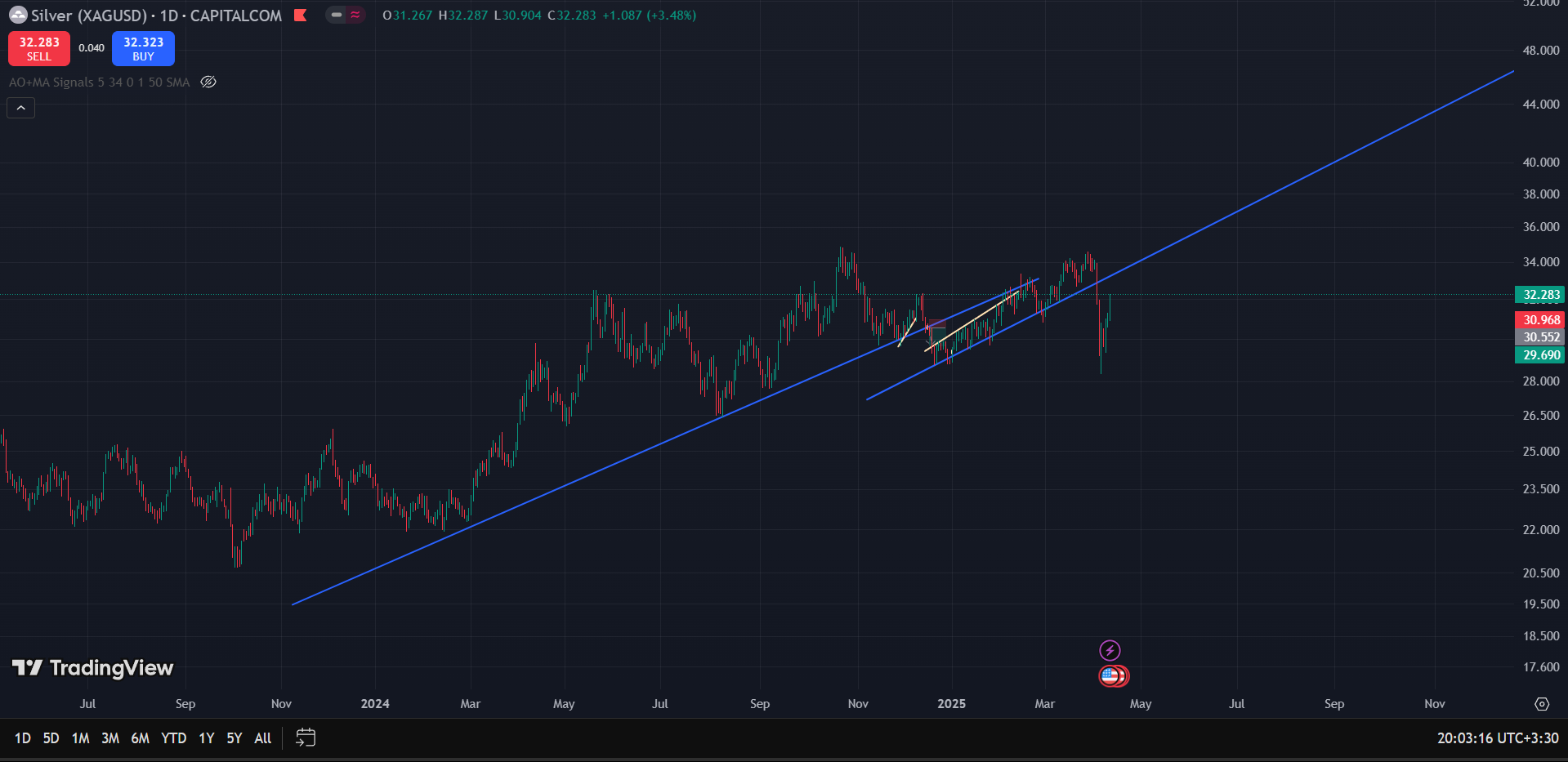Click the Silver symbol logo icon

(18, 16)
